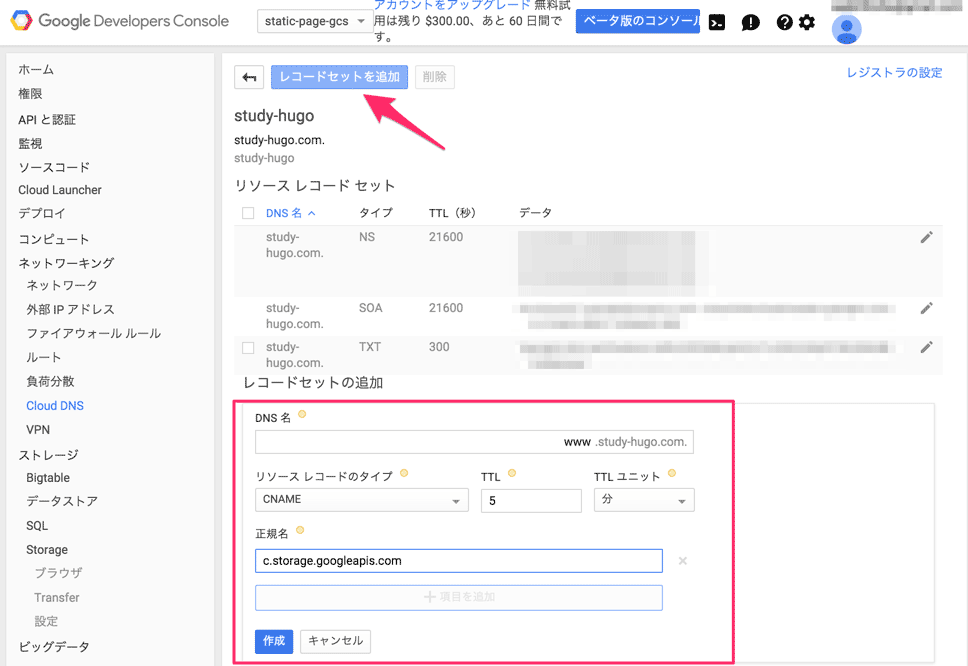The height and width of the screenshot is (666, 968).
Task: Open Storage 設定 in sidebar
Action: click(46, 622)
